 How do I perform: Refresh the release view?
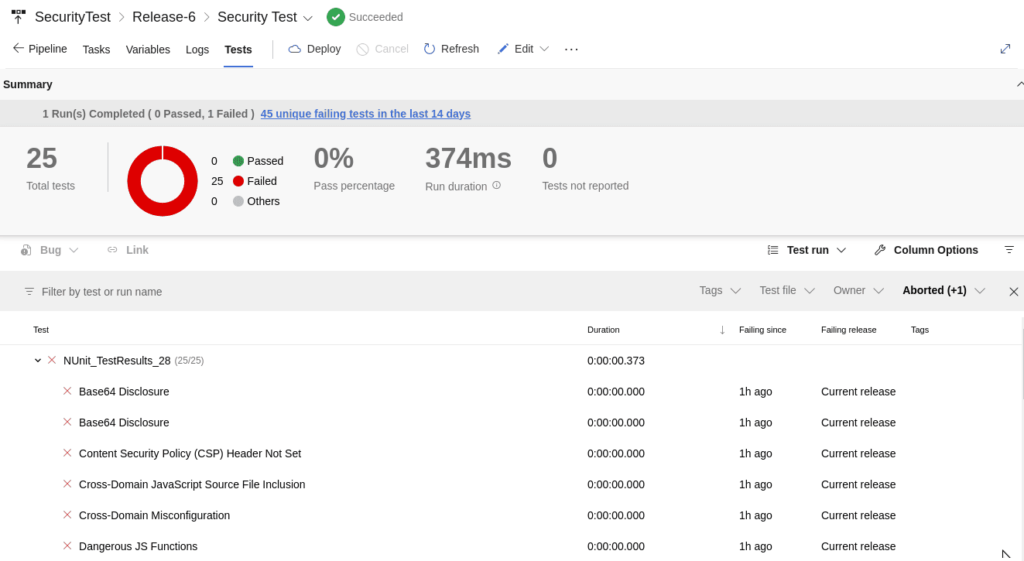point(451,49)
